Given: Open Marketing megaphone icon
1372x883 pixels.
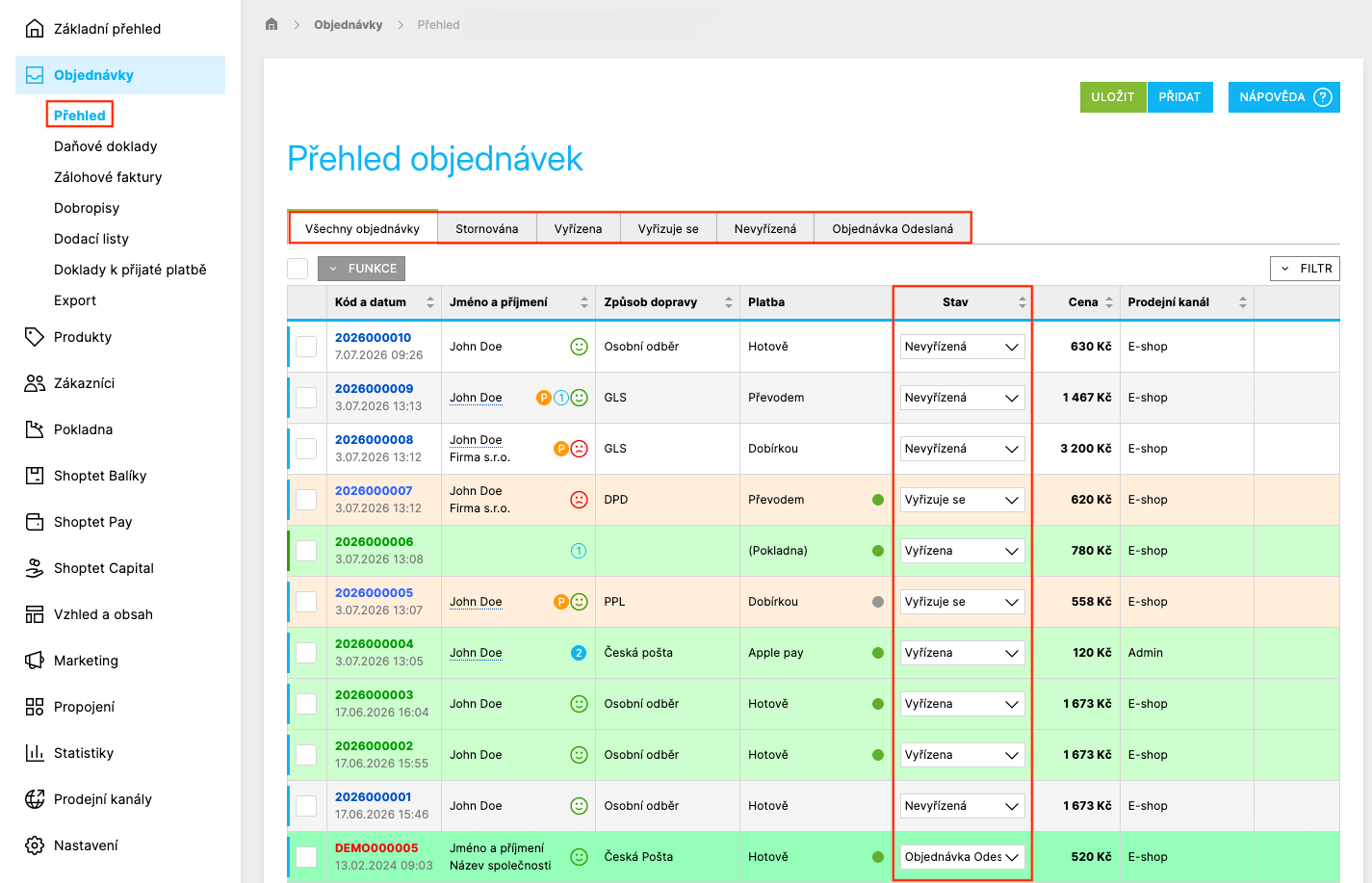Looking at the screenshot, I should tap(35, 661).
